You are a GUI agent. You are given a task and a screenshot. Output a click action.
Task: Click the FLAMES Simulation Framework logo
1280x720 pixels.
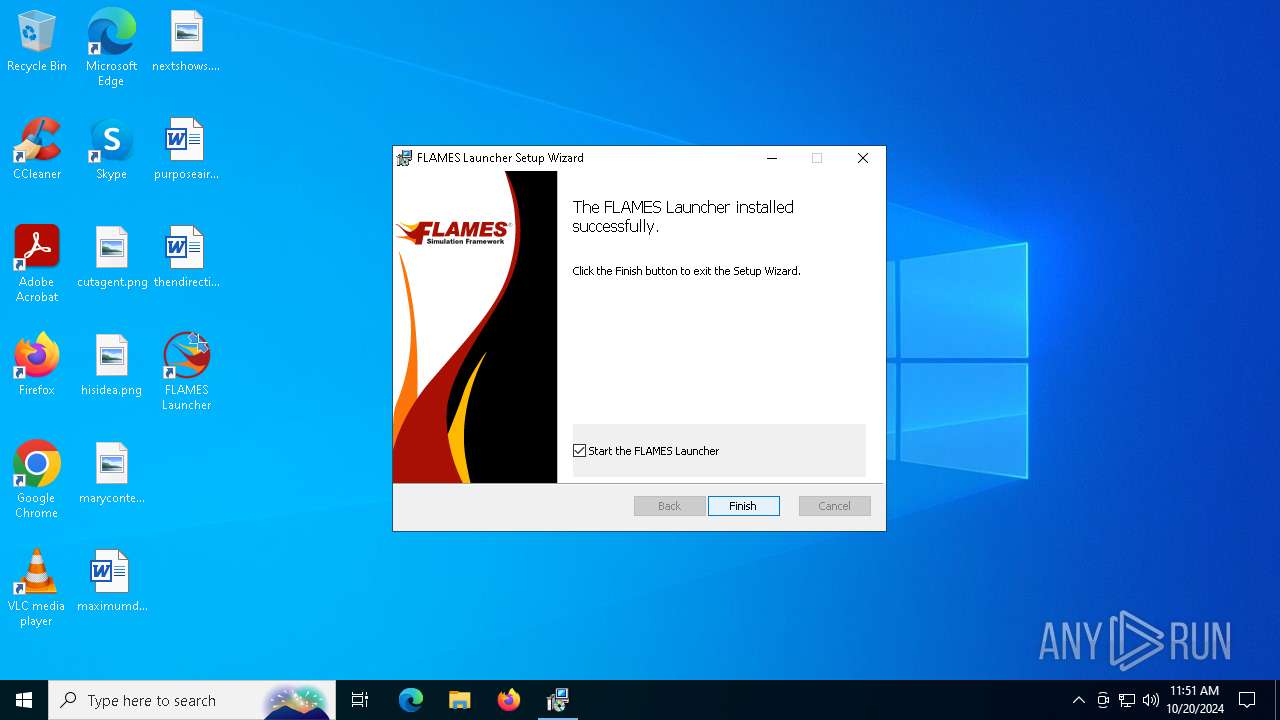coord(454,233)
